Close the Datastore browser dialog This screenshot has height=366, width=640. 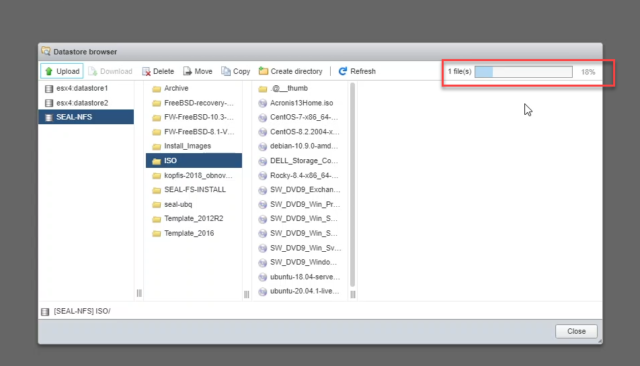(x=576, y=331)
